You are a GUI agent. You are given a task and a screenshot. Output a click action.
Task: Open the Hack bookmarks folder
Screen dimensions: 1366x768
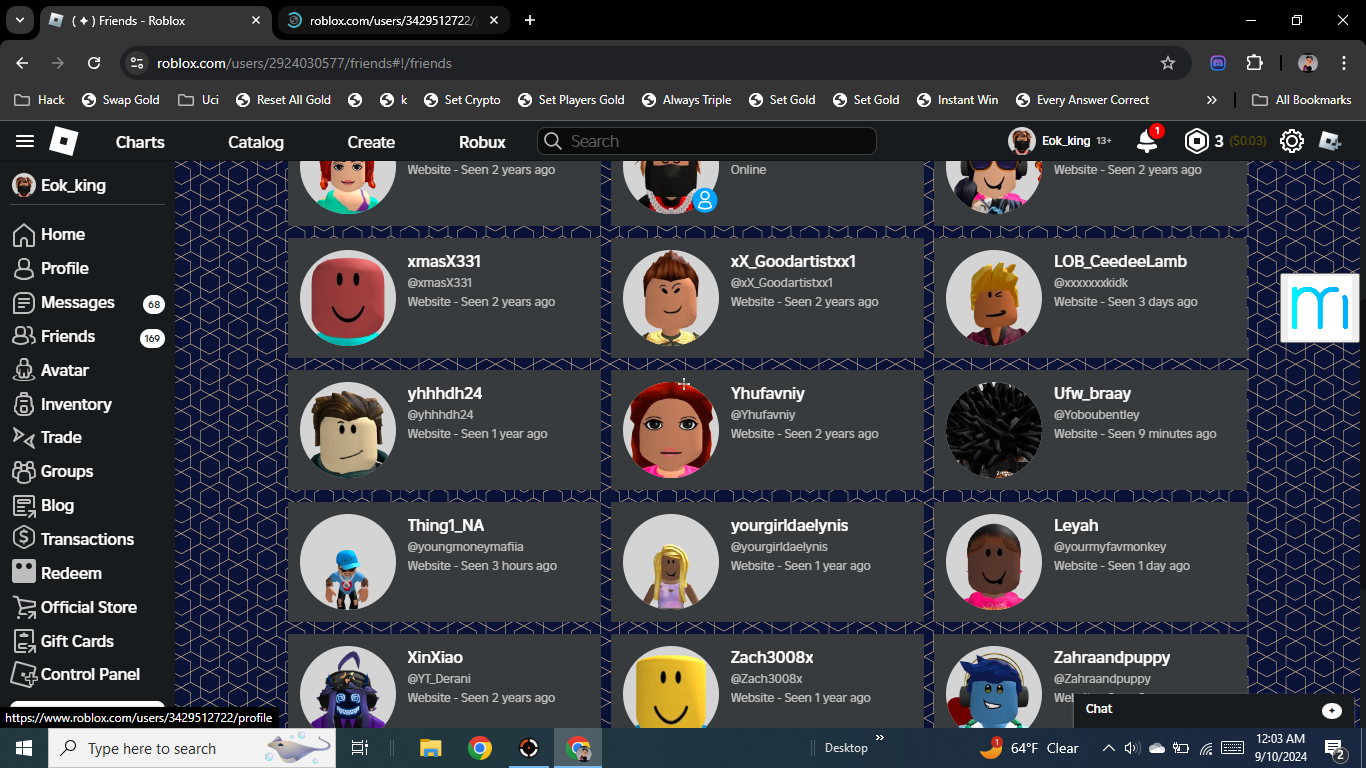[39, 100]
